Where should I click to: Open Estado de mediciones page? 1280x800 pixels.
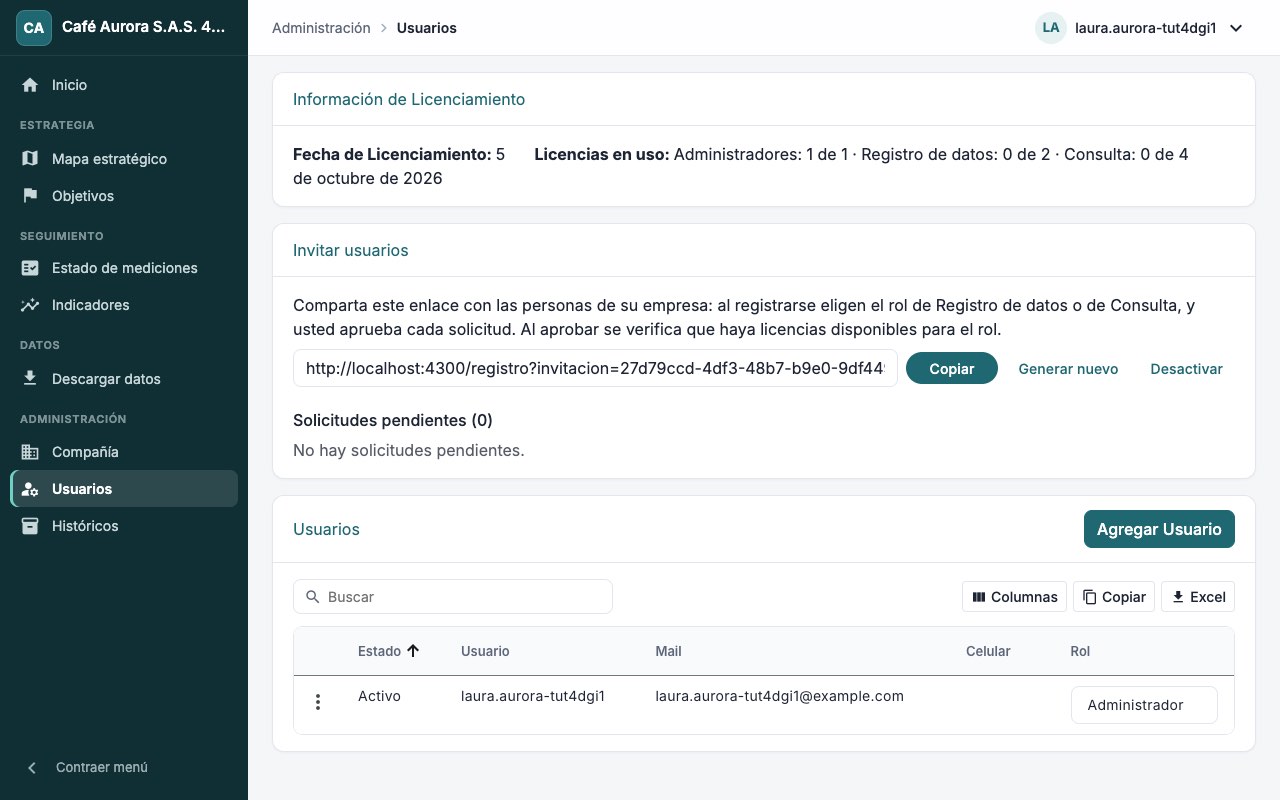pyautogui.click(x=124, y=268)
